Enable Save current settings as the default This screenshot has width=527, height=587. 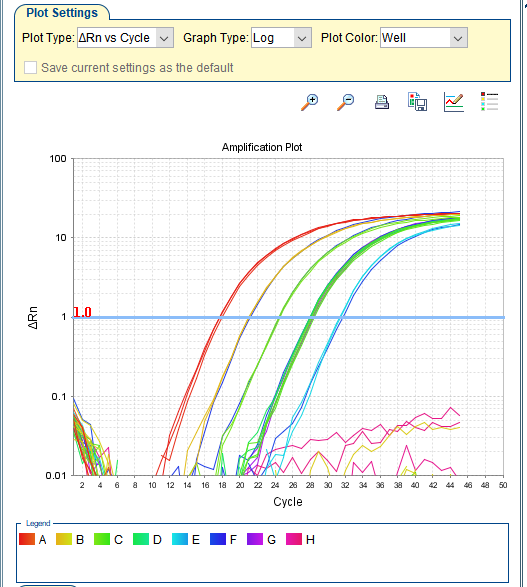click(30, 68)
